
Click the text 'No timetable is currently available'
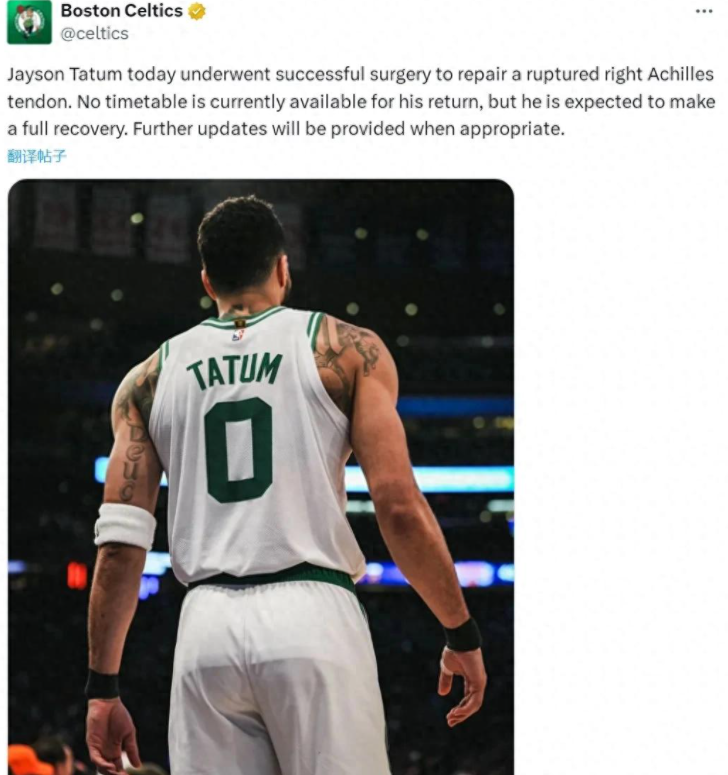pos(223,102)
